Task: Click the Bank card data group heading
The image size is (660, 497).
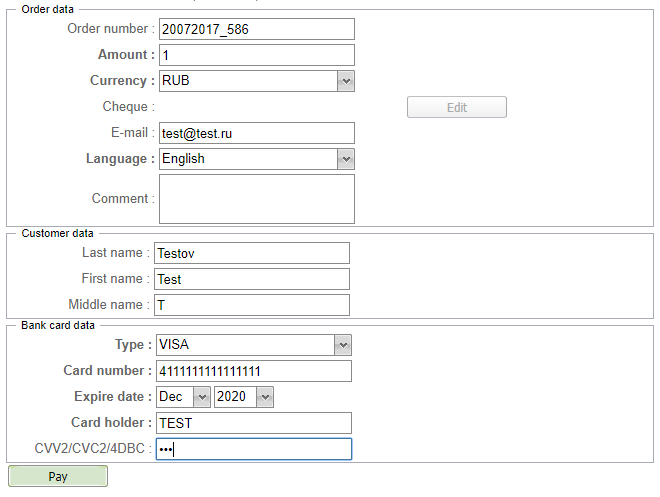Action: pyautogui.click(x=58, y=325)
